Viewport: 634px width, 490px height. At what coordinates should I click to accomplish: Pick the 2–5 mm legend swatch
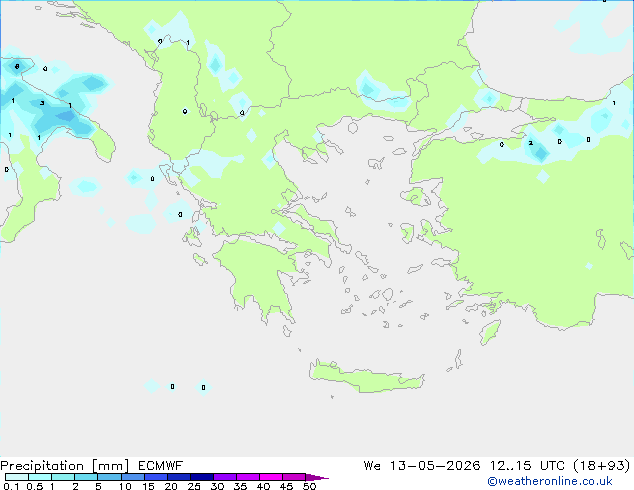[86, 477]
